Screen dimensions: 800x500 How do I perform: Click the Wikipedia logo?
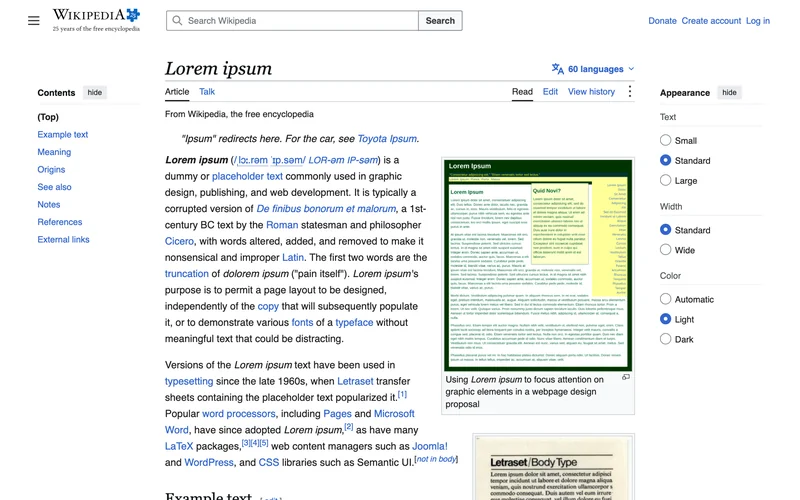click(96, 20)
